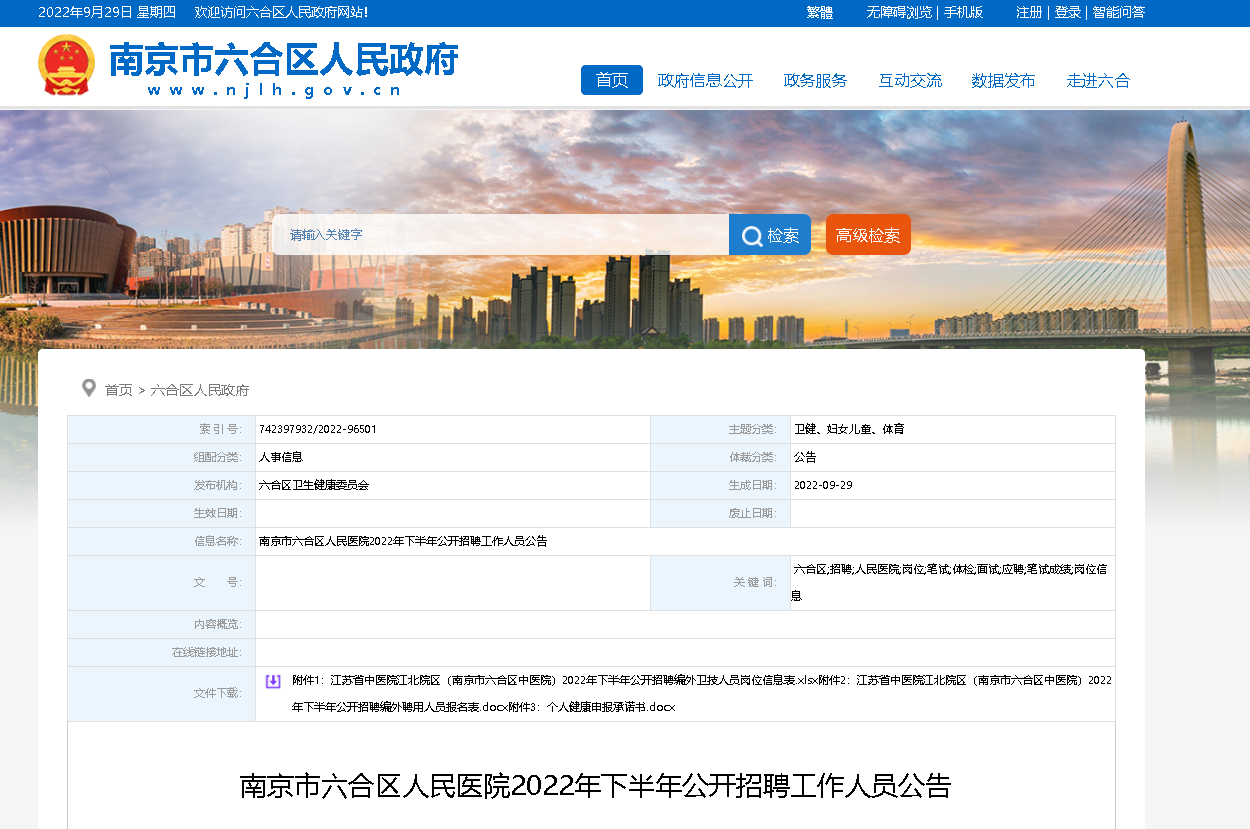Open the 互动交流 navigation item
Screen dimensions: 1250x829
(910, 81)
